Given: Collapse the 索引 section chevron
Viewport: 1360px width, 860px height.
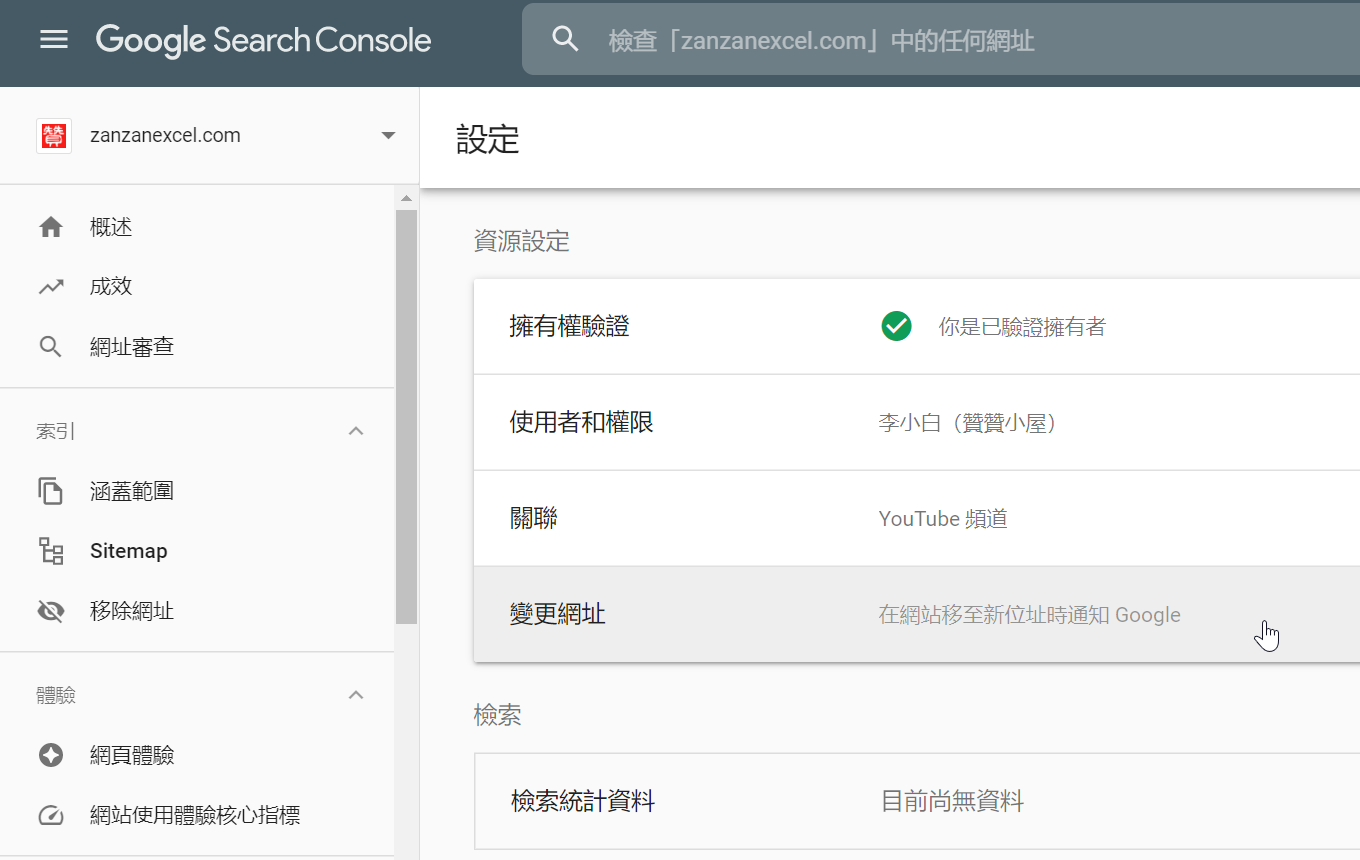Looking at the screenshot, I should tap(356, 431).
